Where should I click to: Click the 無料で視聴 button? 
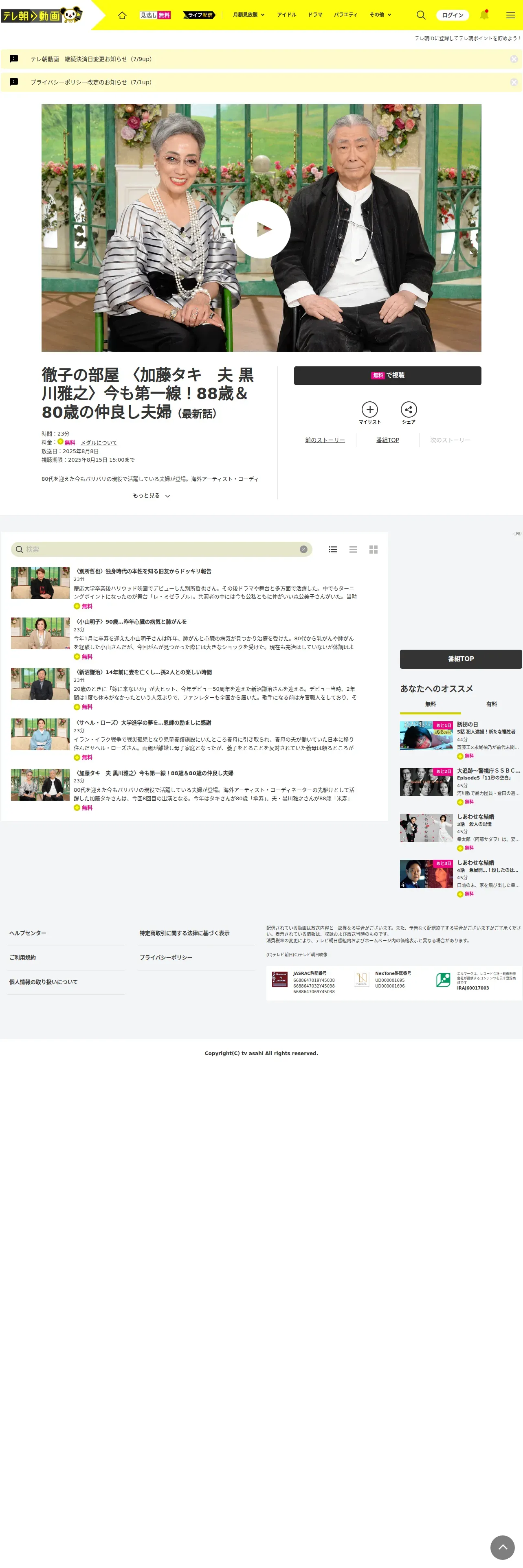pyautogui.click(x=387, y=376)
